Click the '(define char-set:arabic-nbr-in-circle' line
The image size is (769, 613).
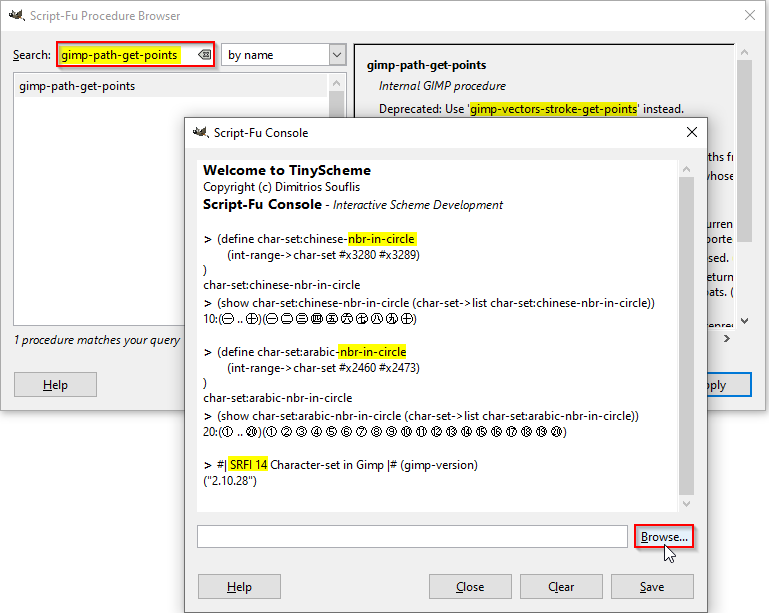point(305,352)
